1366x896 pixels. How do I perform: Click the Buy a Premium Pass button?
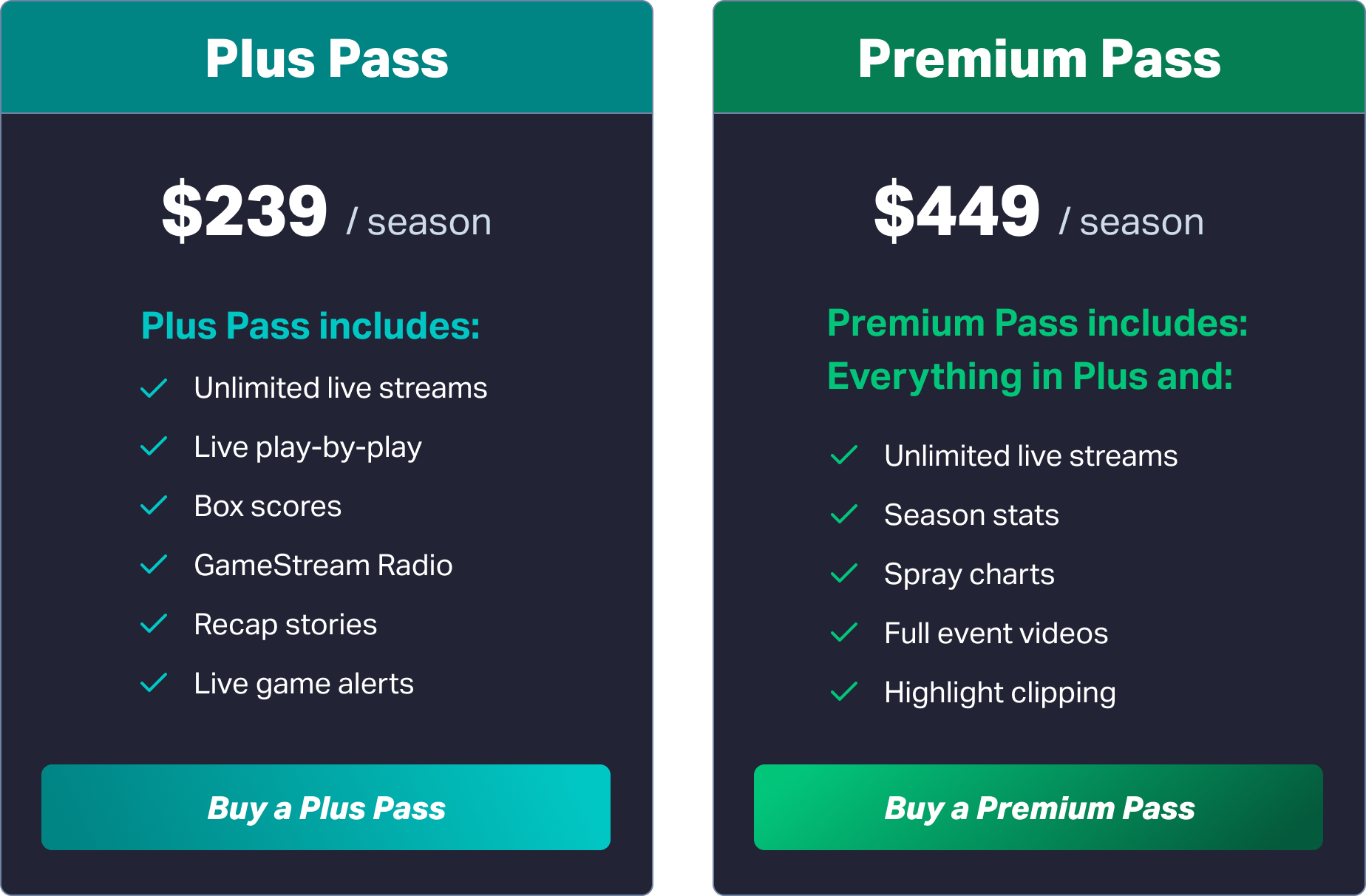tap(1038, 807)
